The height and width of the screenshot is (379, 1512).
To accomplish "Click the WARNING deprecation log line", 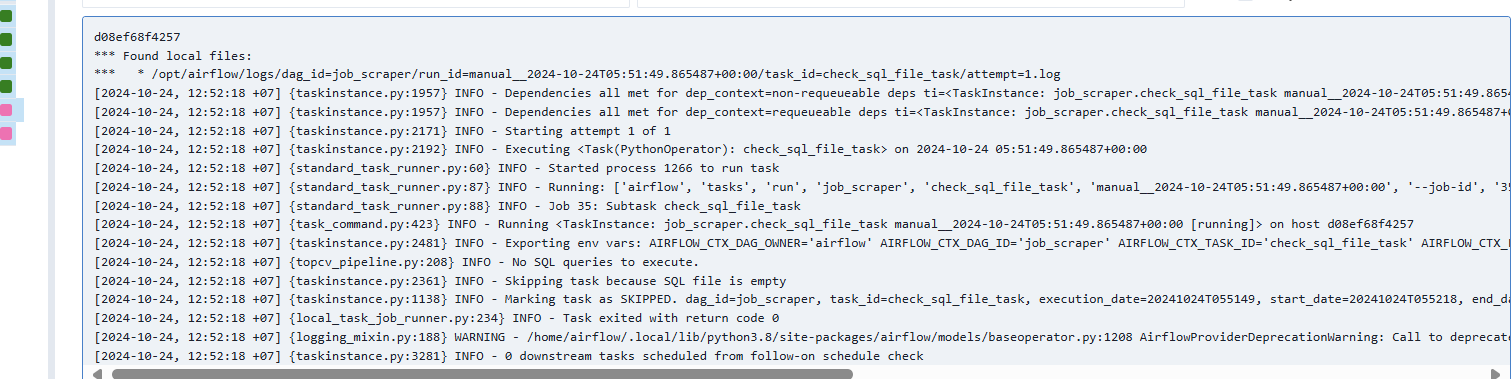I will pyautogui.click(x=802, y=337).
